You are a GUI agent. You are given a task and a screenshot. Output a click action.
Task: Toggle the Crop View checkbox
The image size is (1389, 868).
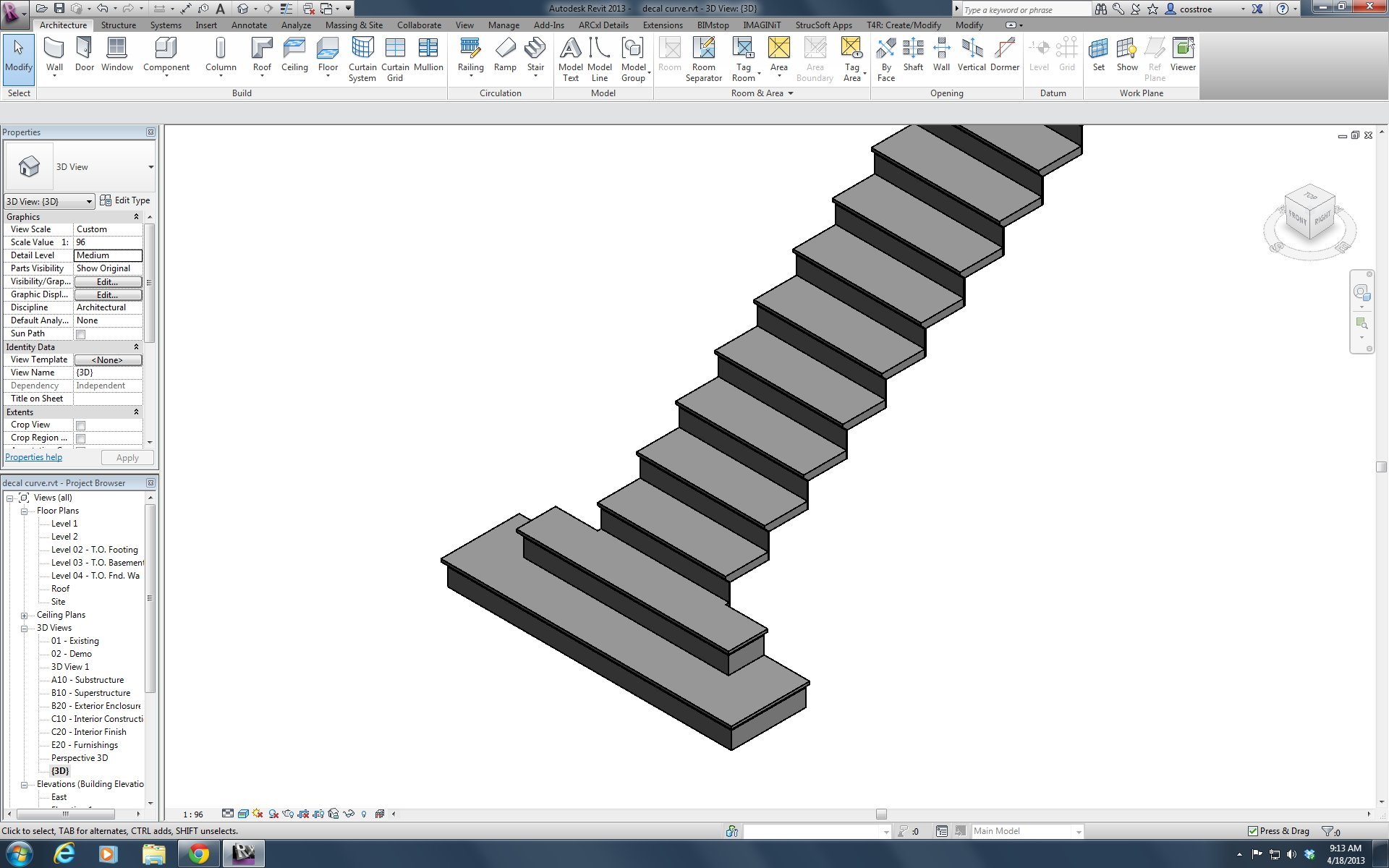point(81,425)
